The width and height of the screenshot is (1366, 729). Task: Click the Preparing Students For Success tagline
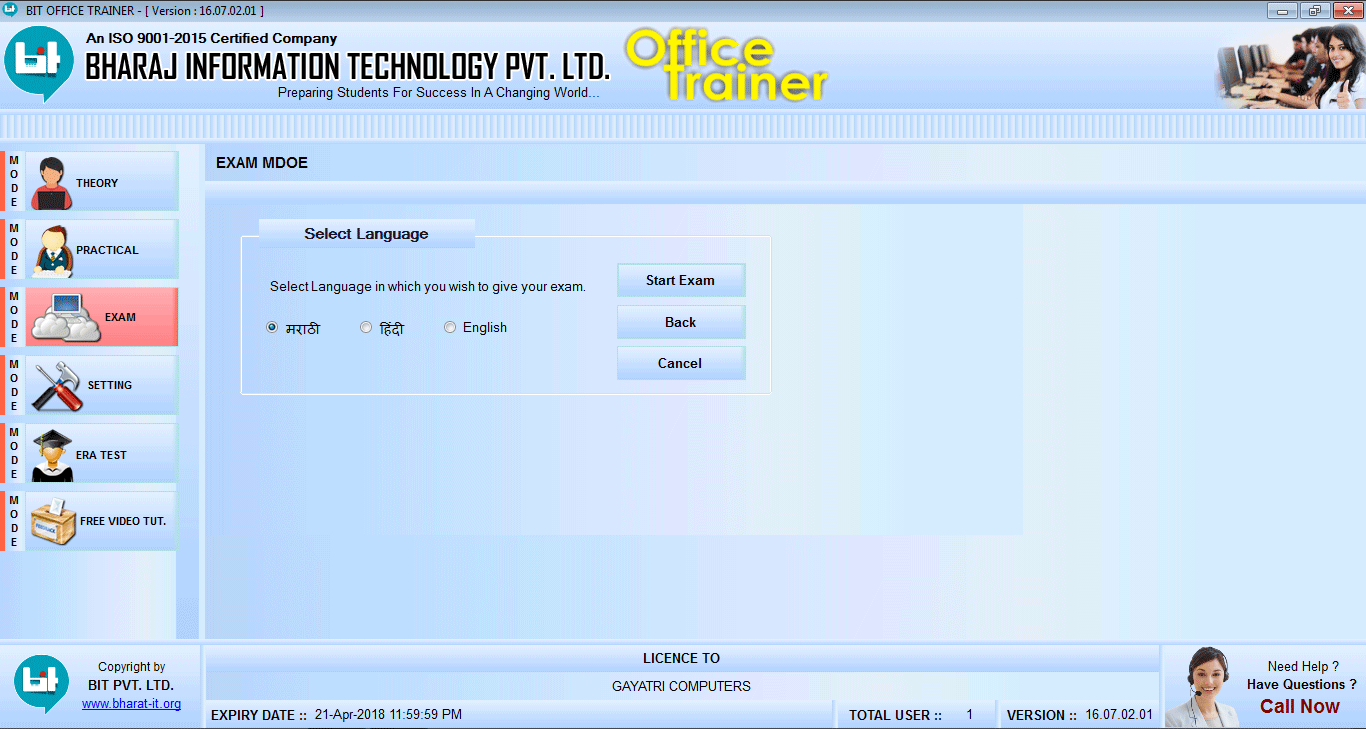click(x=438, y=92)
